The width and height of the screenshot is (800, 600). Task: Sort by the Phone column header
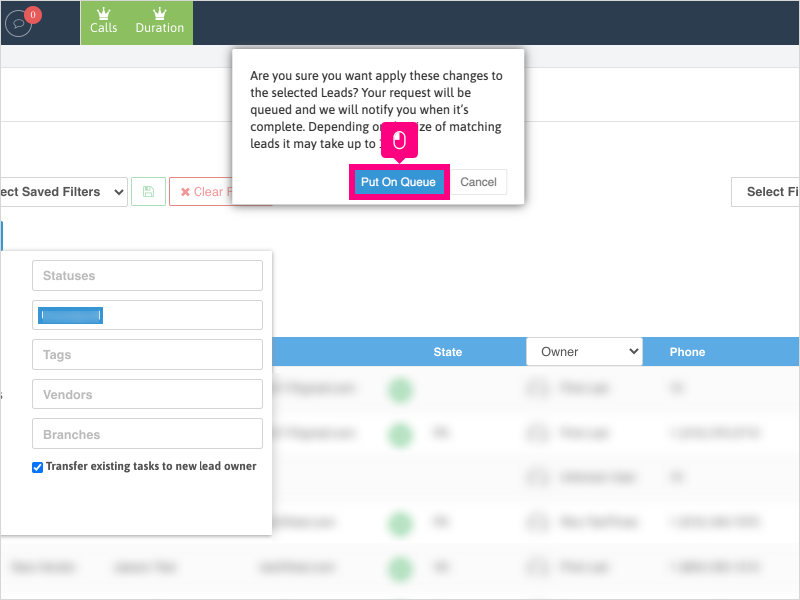687,352
